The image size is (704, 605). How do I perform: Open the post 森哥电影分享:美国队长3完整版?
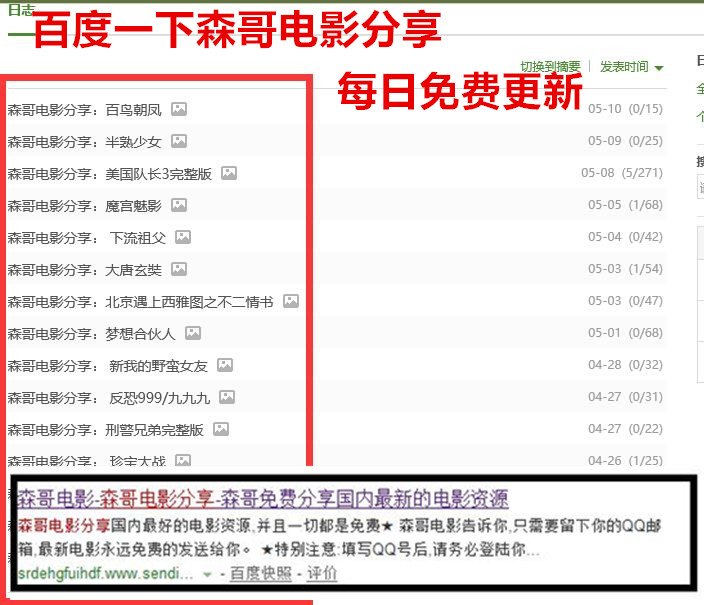pyautogui.click(x=110, y=174)
